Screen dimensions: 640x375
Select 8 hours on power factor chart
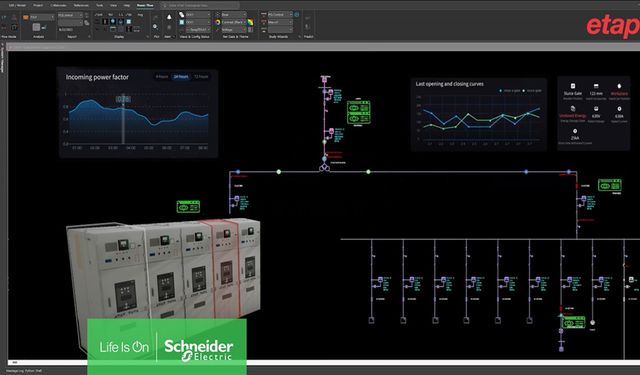162,76
